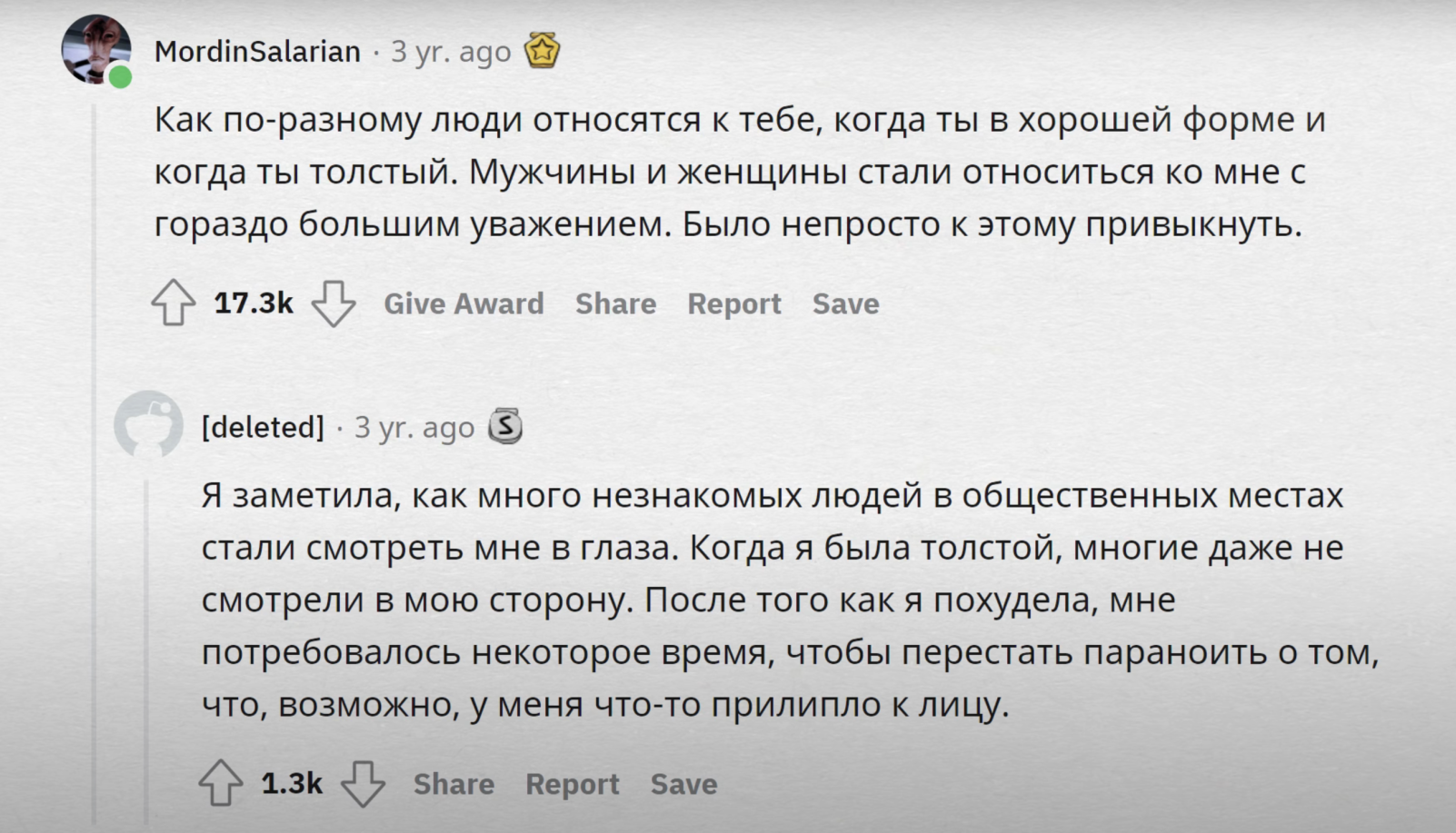Click the deleted user's default avatar
1456x833 pixels.
[x=149, y=424]
